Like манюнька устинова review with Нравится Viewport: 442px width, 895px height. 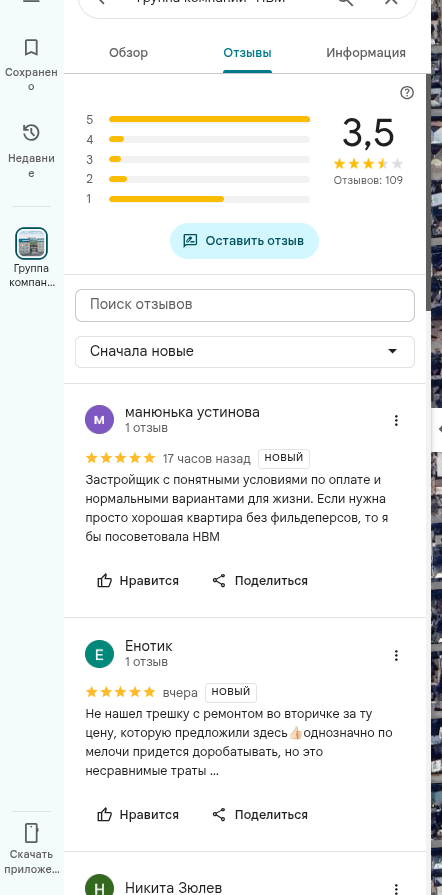(x=138, y=581)
